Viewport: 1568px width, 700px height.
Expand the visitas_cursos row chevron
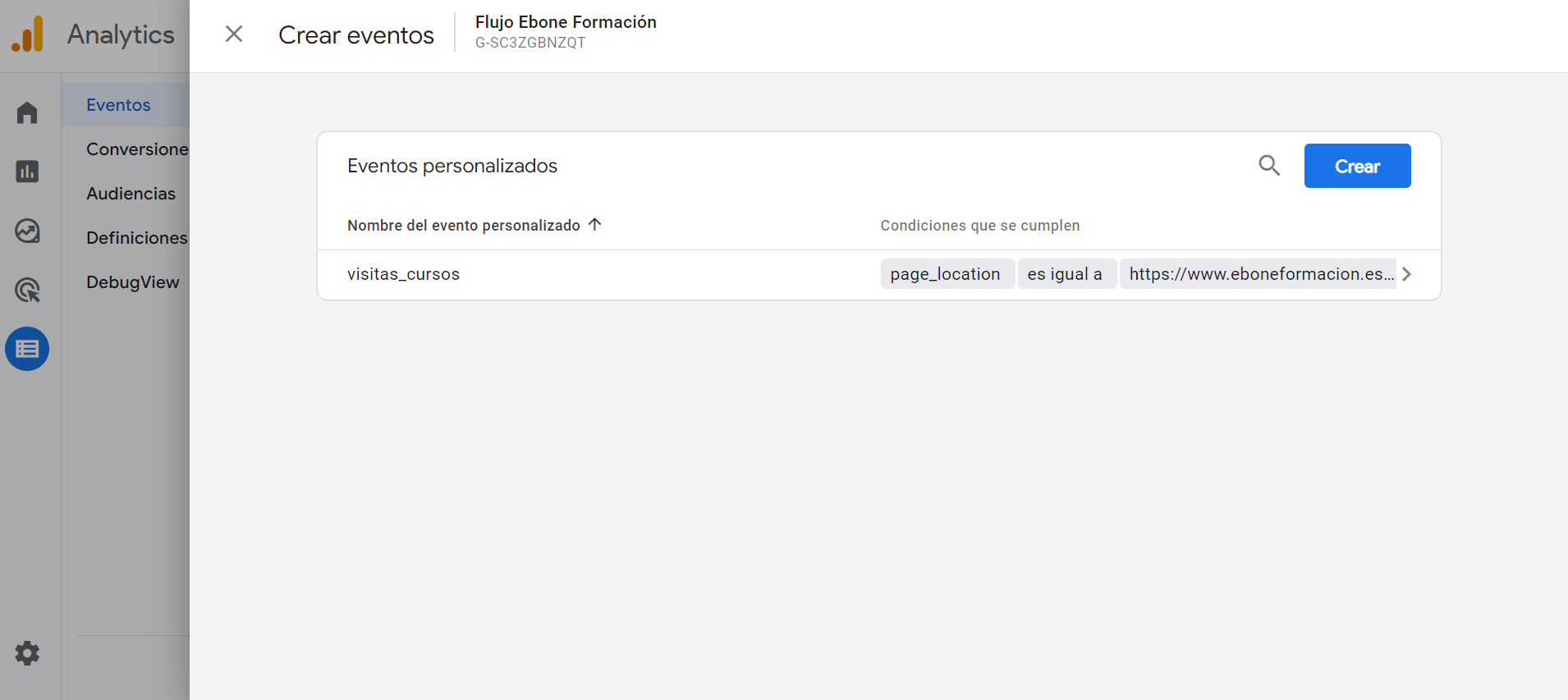point(1406,274)
